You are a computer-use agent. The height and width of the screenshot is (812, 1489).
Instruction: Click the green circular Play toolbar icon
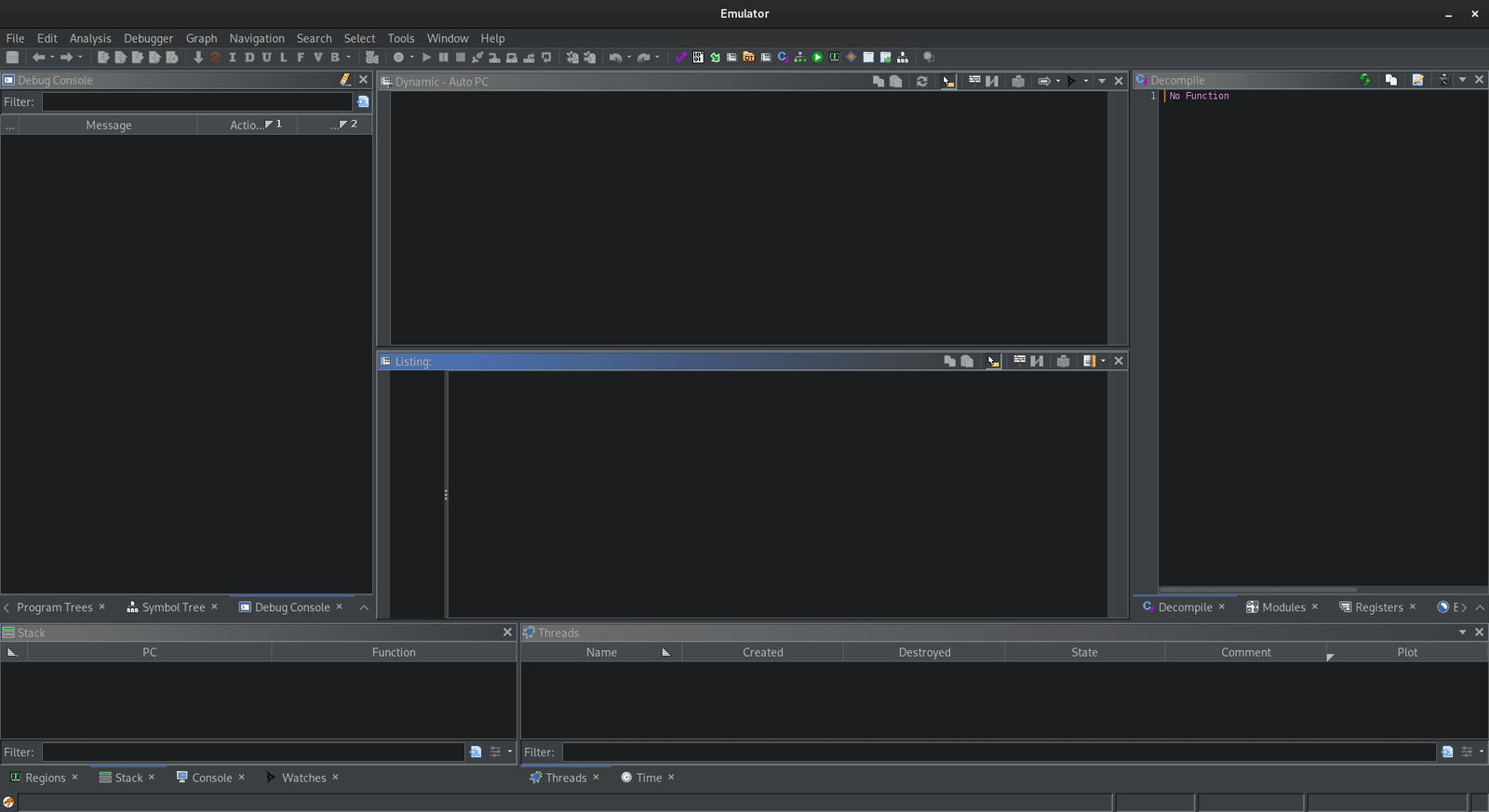tap(817, 58)
